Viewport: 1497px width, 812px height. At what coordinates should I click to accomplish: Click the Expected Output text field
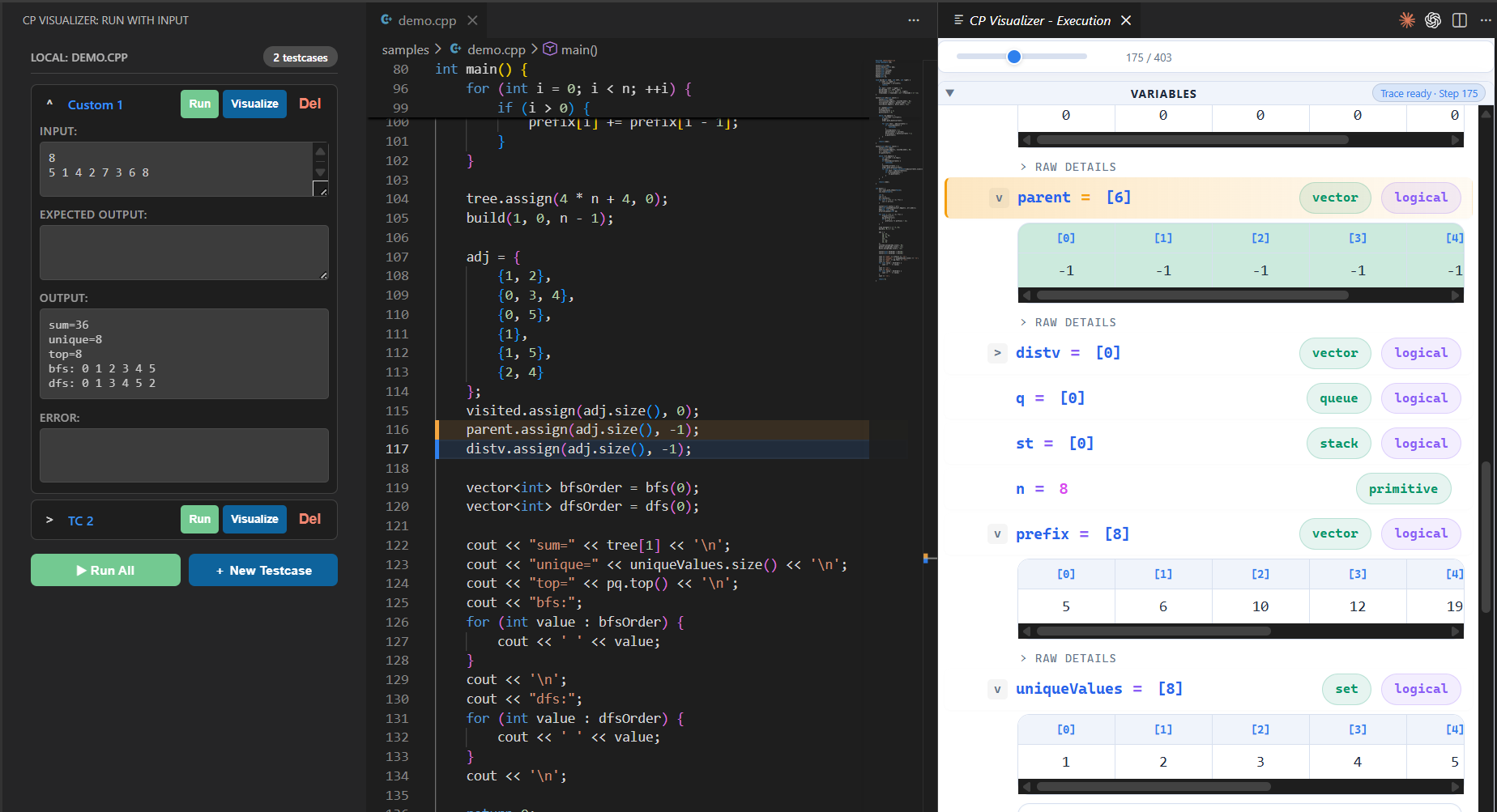(184, 253)
